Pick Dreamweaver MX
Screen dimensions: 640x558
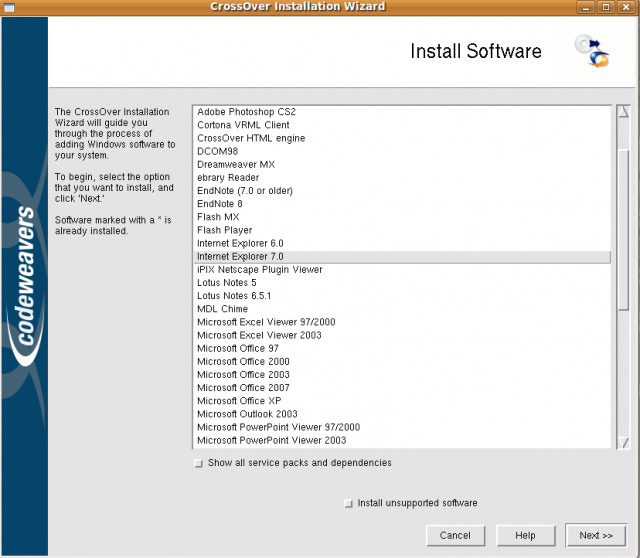pyautogui.click(x=402, y=164)
